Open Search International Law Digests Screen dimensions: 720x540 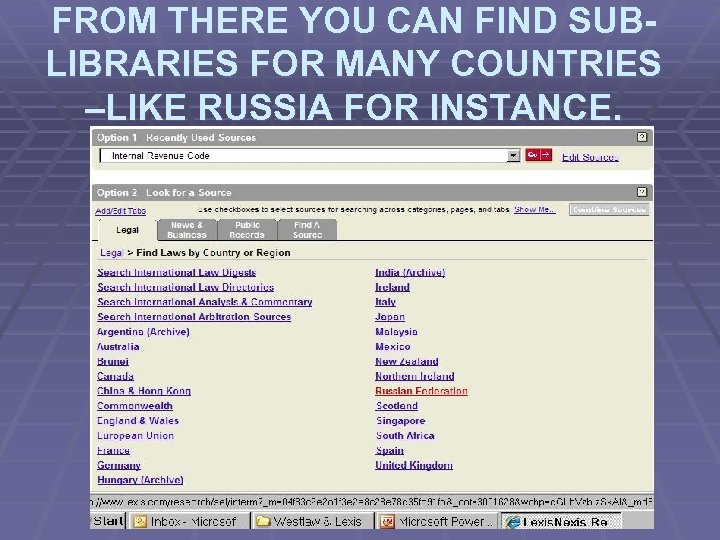[x=176, y=272]
